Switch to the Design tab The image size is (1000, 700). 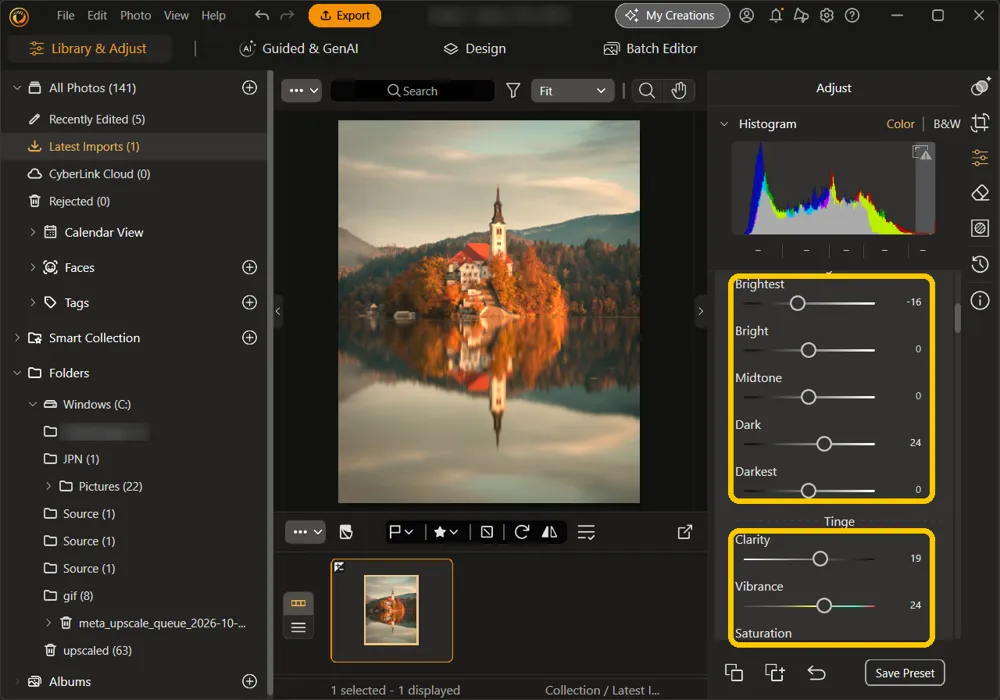coord(474,48)
